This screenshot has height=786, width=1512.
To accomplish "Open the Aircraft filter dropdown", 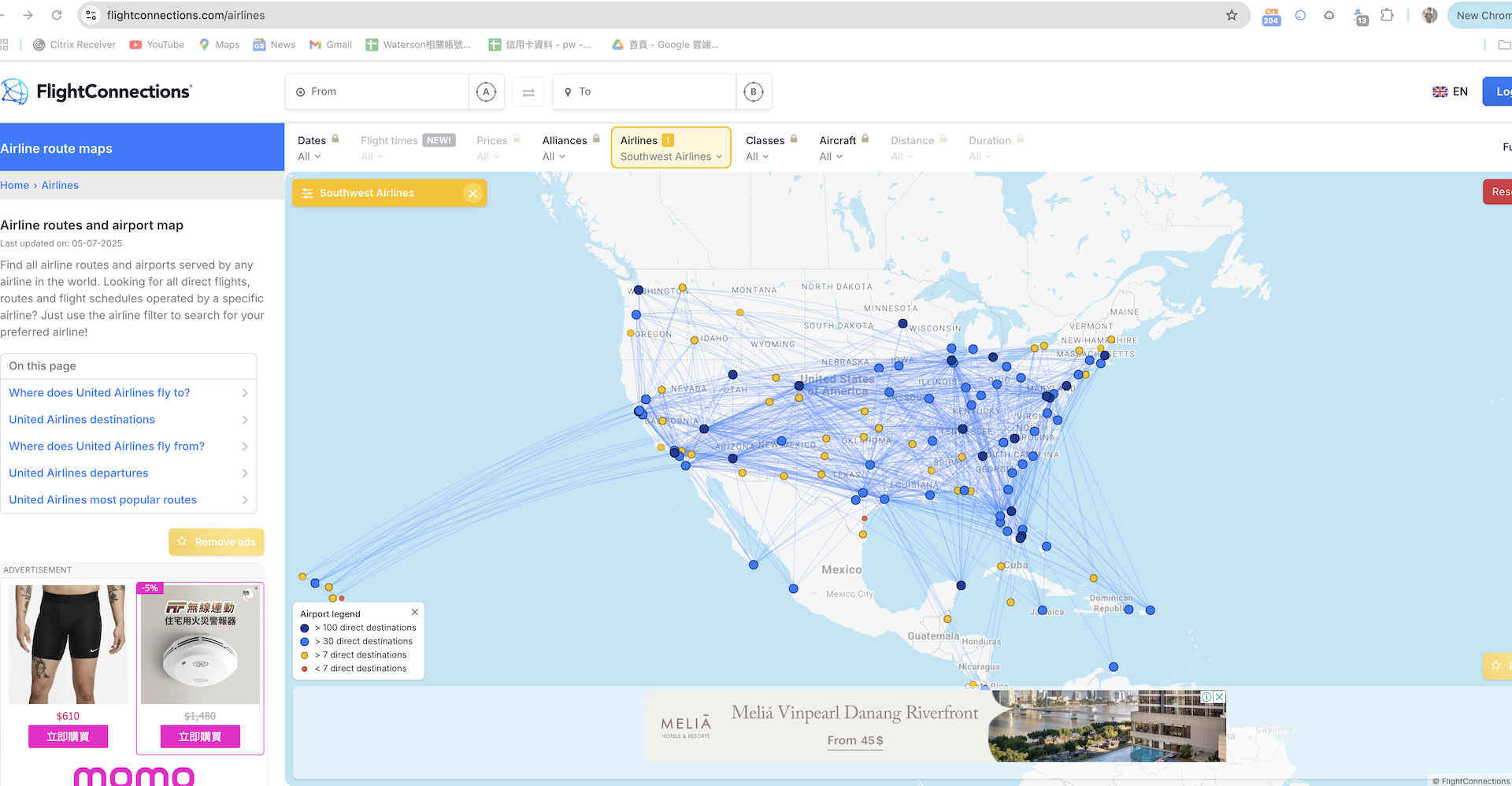I will (844, 147).
